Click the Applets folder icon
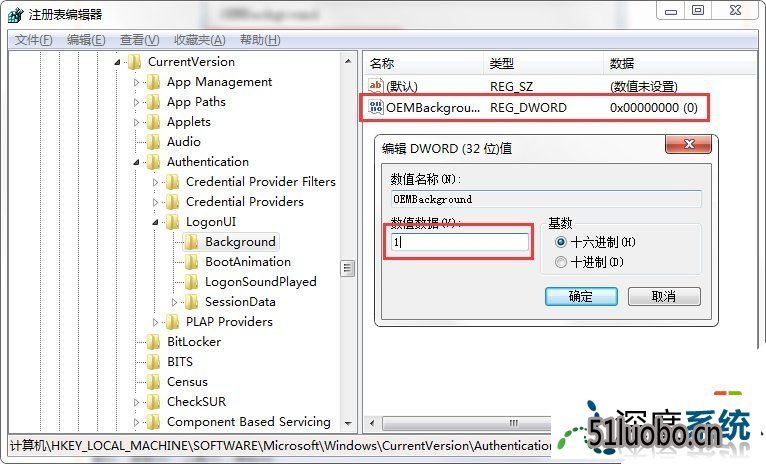Screen dimensions: 766x464 tap(153, 121)
